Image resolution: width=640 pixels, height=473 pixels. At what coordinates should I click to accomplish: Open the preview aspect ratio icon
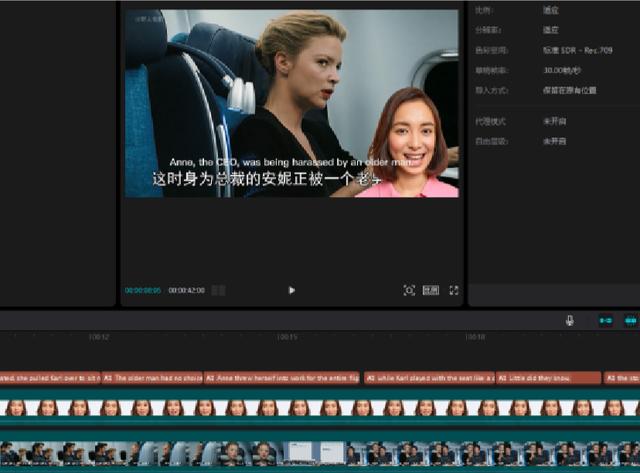click(431, 290)
